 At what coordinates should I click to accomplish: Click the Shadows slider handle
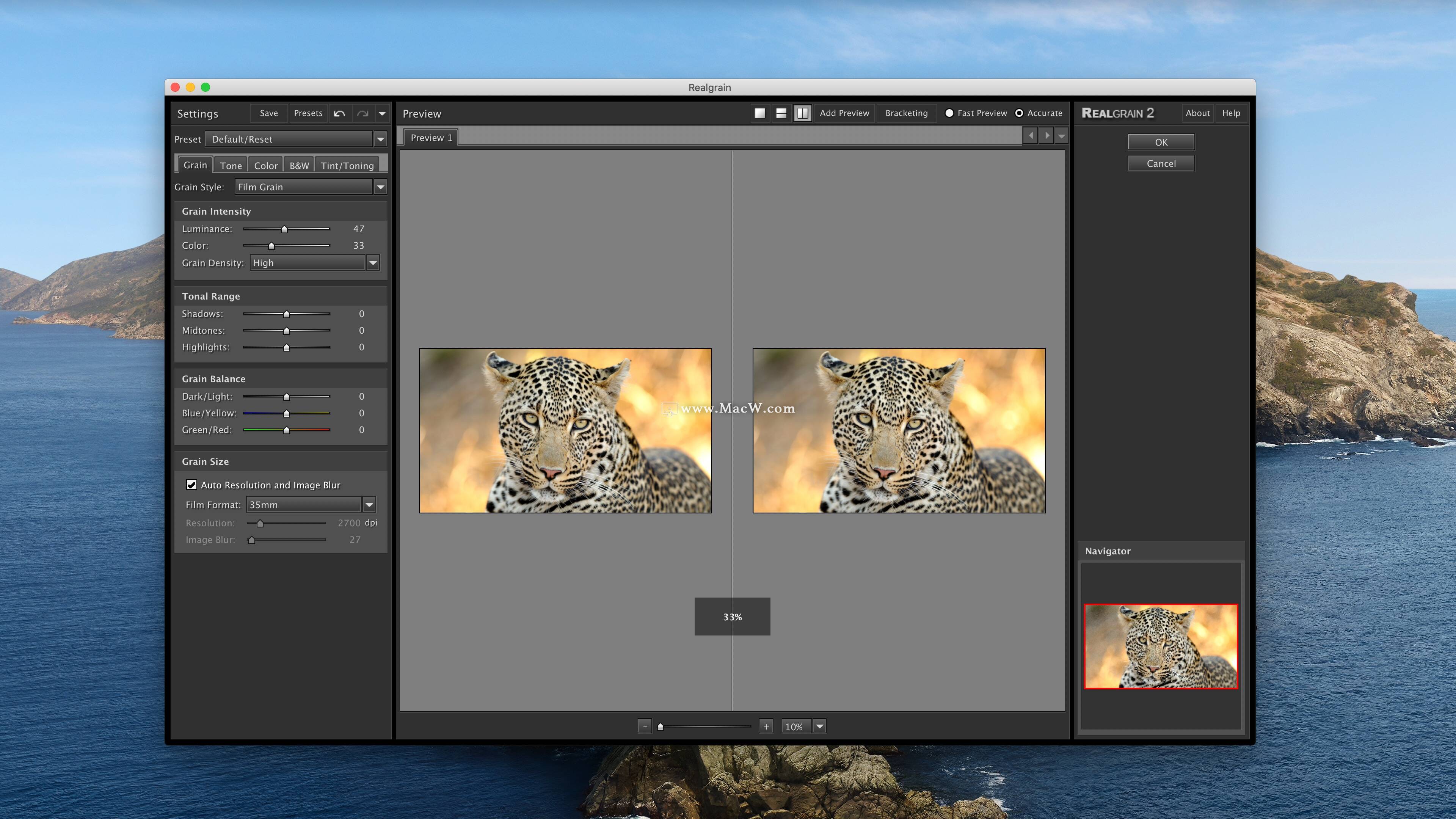coord(287,314)
